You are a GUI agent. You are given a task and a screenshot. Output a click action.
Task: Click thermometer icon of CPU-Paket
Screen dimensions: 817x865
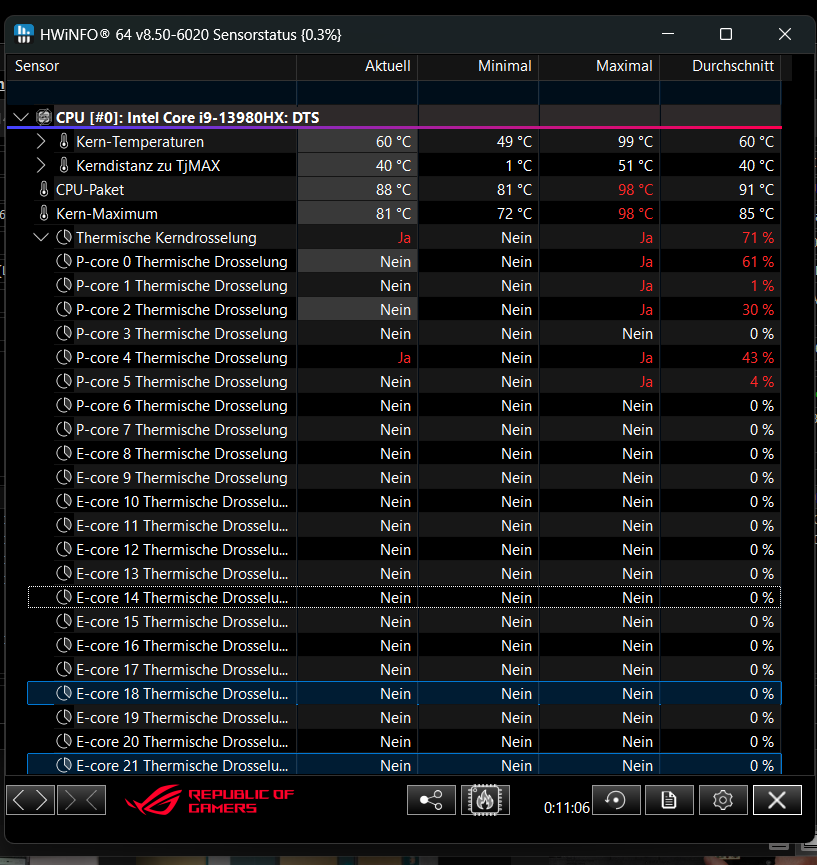click(x=44, y=190)
